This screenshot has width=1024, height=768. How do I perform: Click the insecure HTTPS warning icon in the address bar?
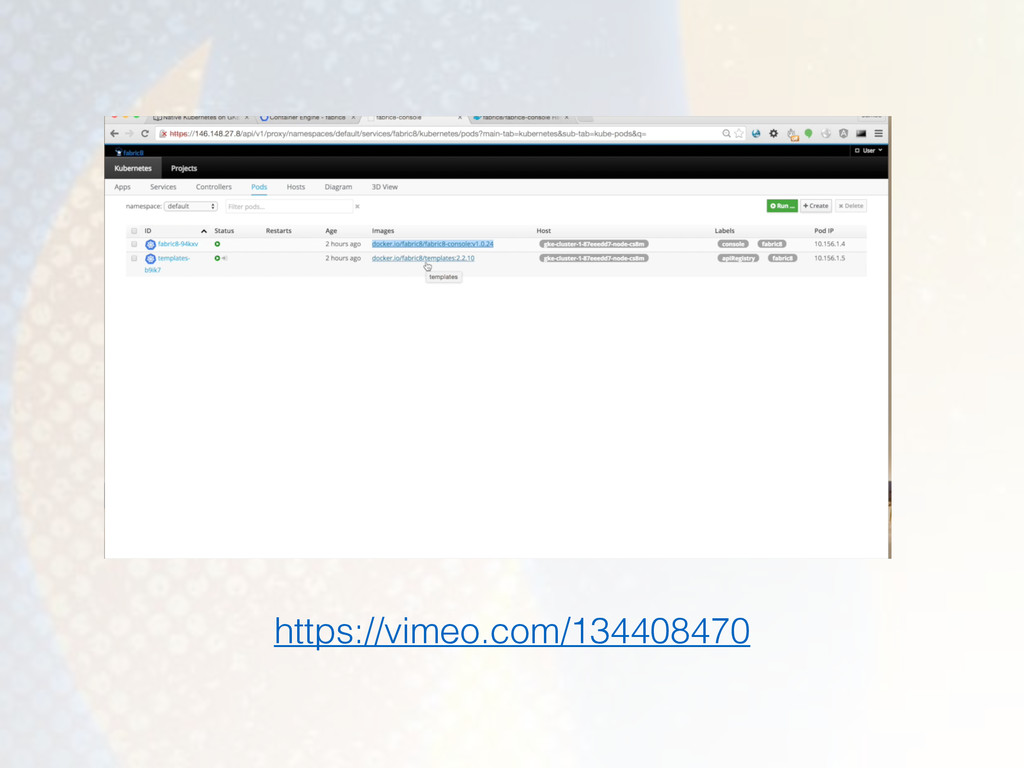click(163, 133)
